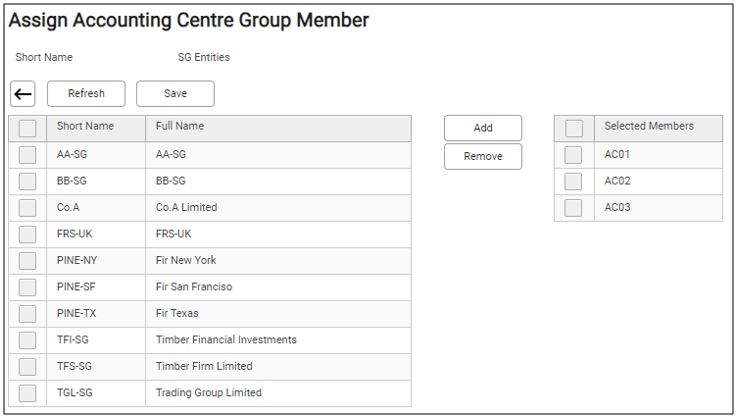
Task: Check the AC01 selected member checkbox
Action: pos(574,155)
